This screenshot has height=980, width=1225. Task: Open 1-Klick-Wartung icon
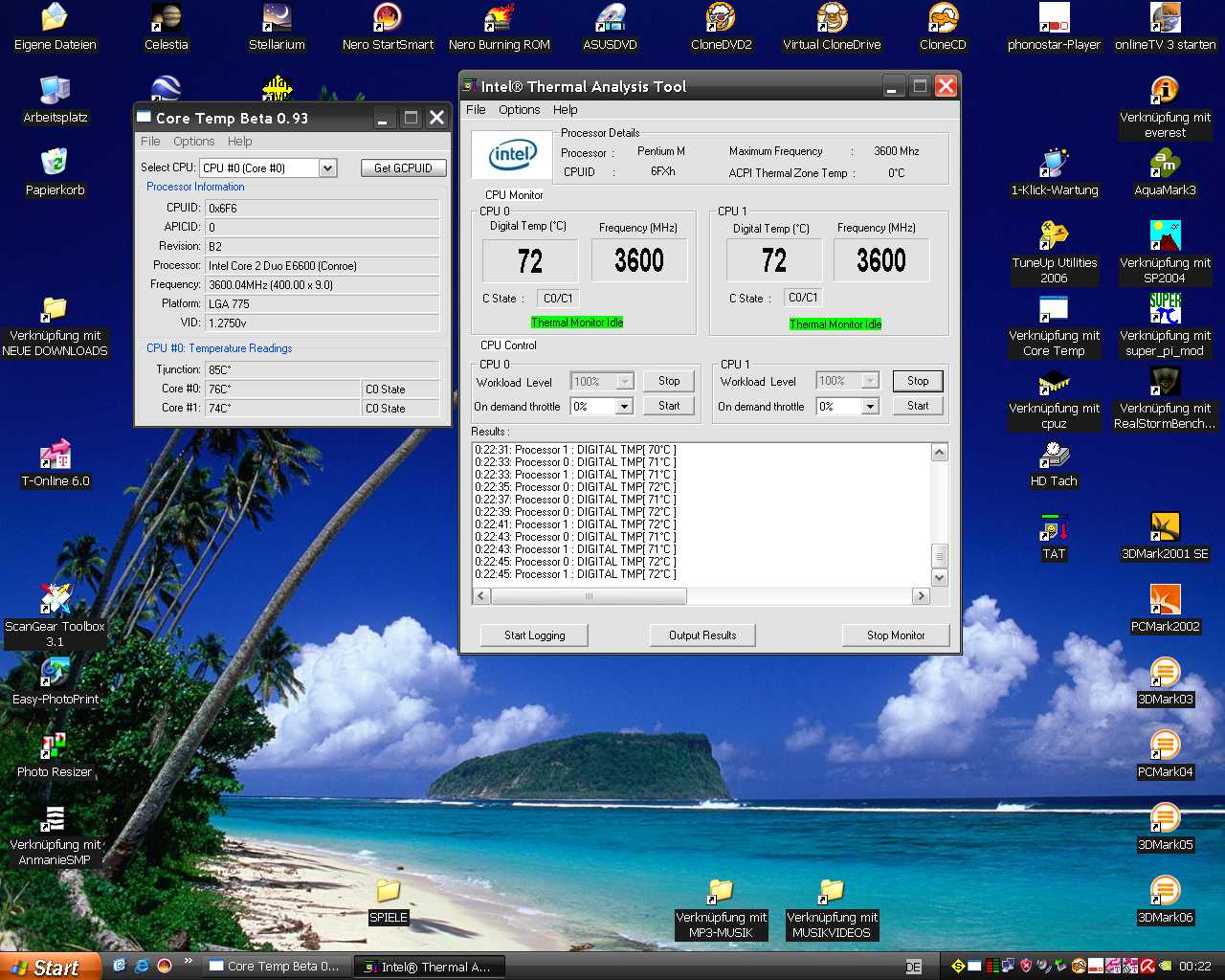[x=1054, y=172]
